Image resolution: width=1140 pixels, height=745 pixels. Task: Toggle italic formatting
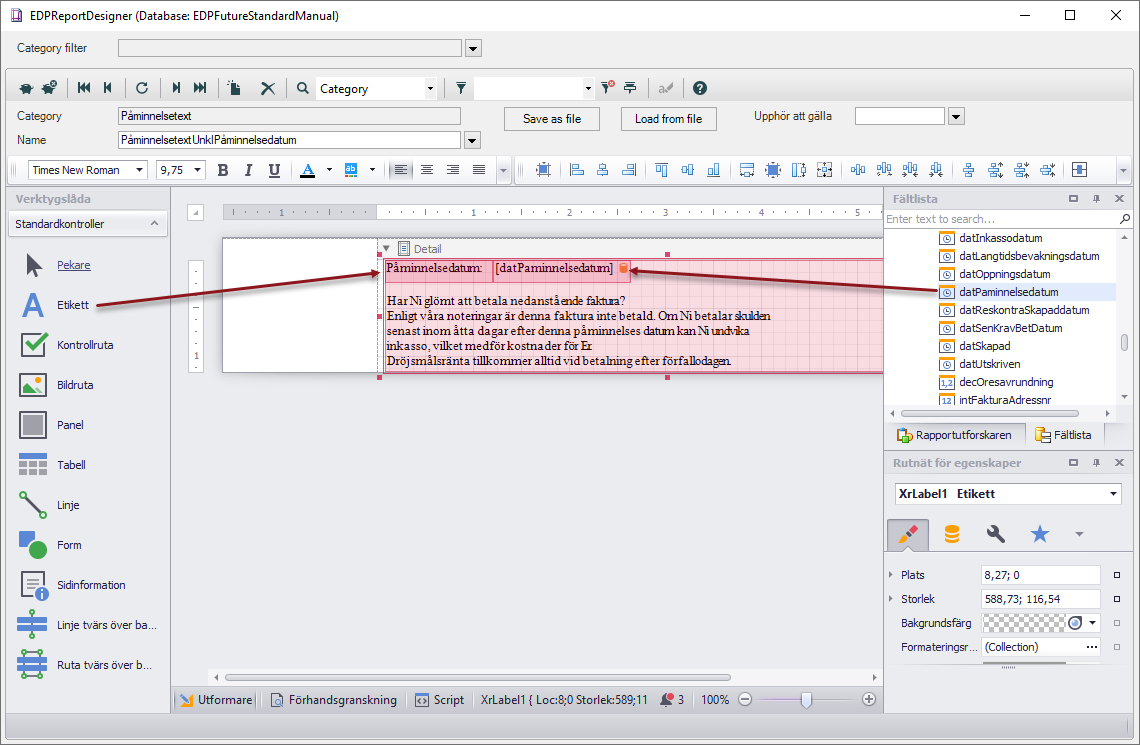[x=249, y=170]
